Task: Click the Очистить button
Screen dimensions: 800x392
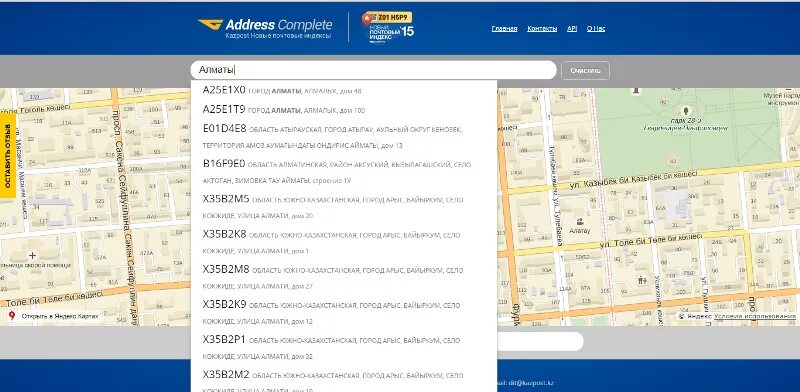Action: [x=585, y=70]
